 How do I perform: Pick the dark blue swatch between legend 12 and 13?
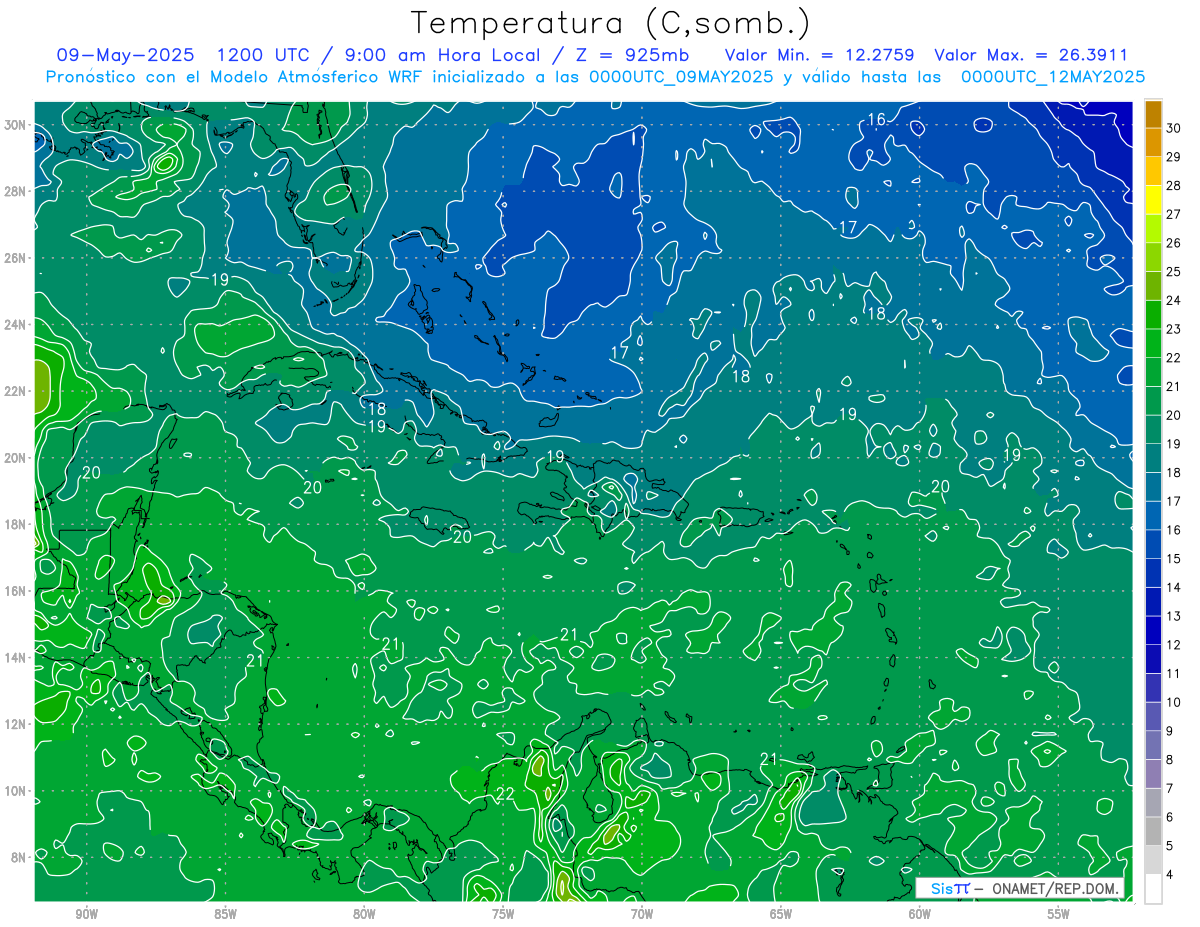coord(1153,631)
